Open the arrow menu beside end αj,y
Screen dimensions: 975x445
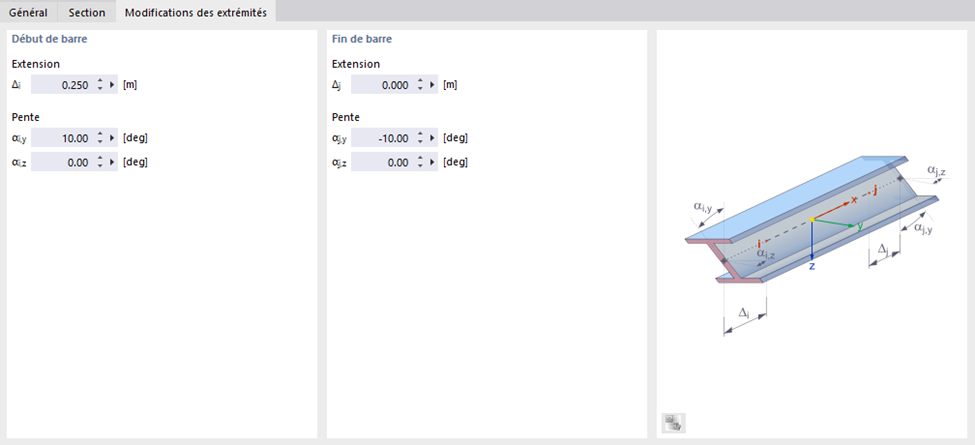click(433, 138)
